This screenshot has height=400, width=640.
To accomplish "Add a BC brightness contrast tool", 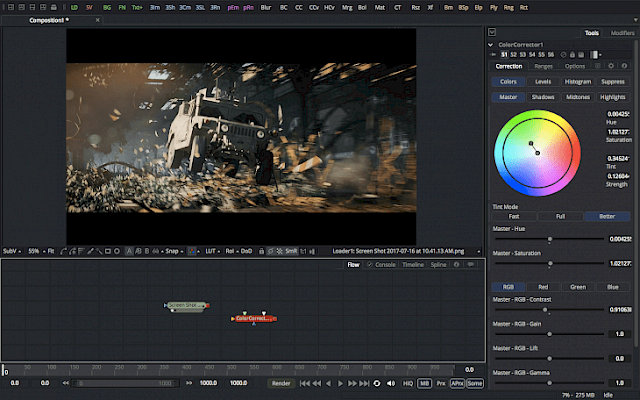I will click(284, 6).
